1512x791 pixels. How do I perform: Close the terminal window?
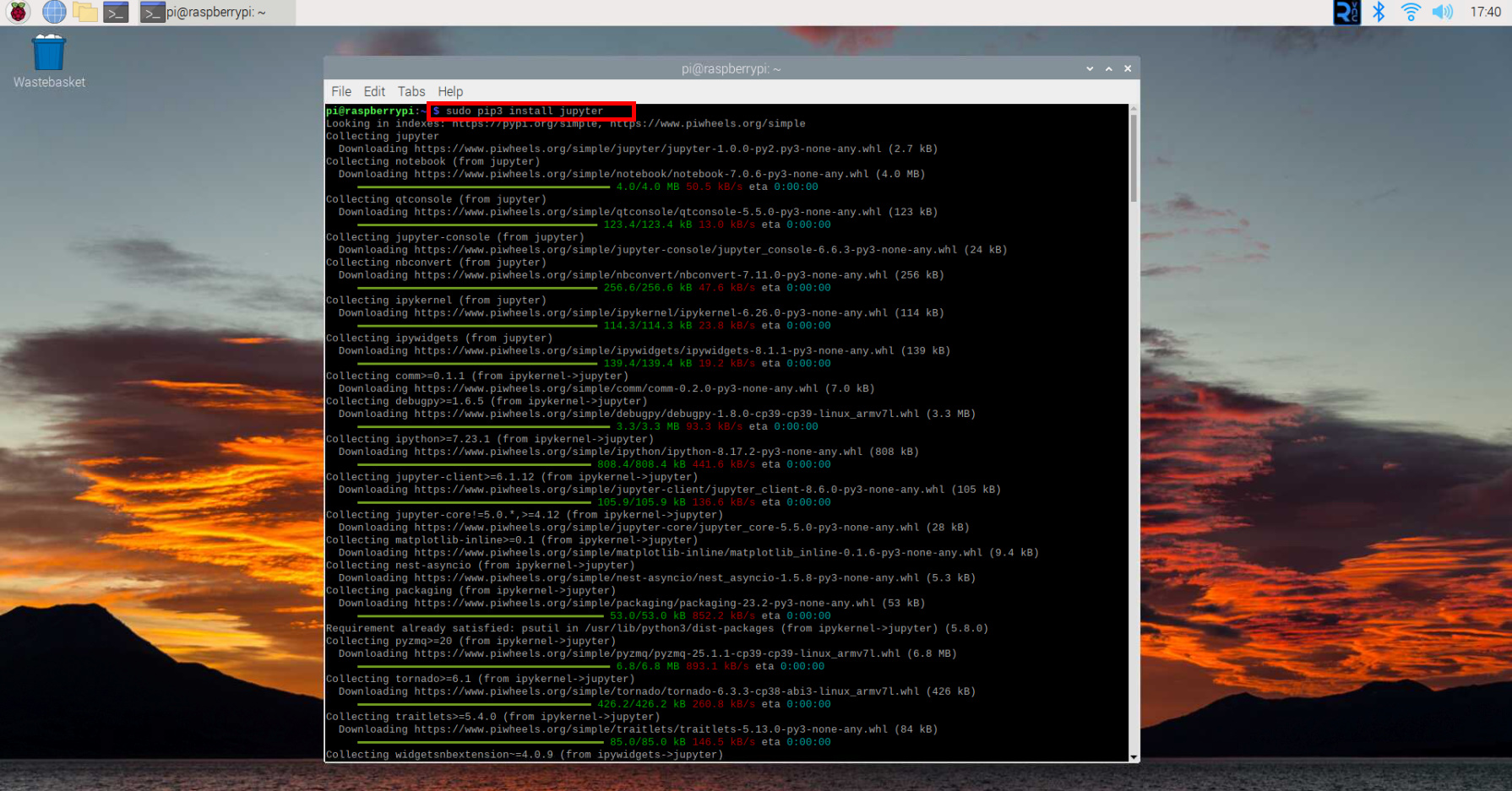tap(1128, 68)
